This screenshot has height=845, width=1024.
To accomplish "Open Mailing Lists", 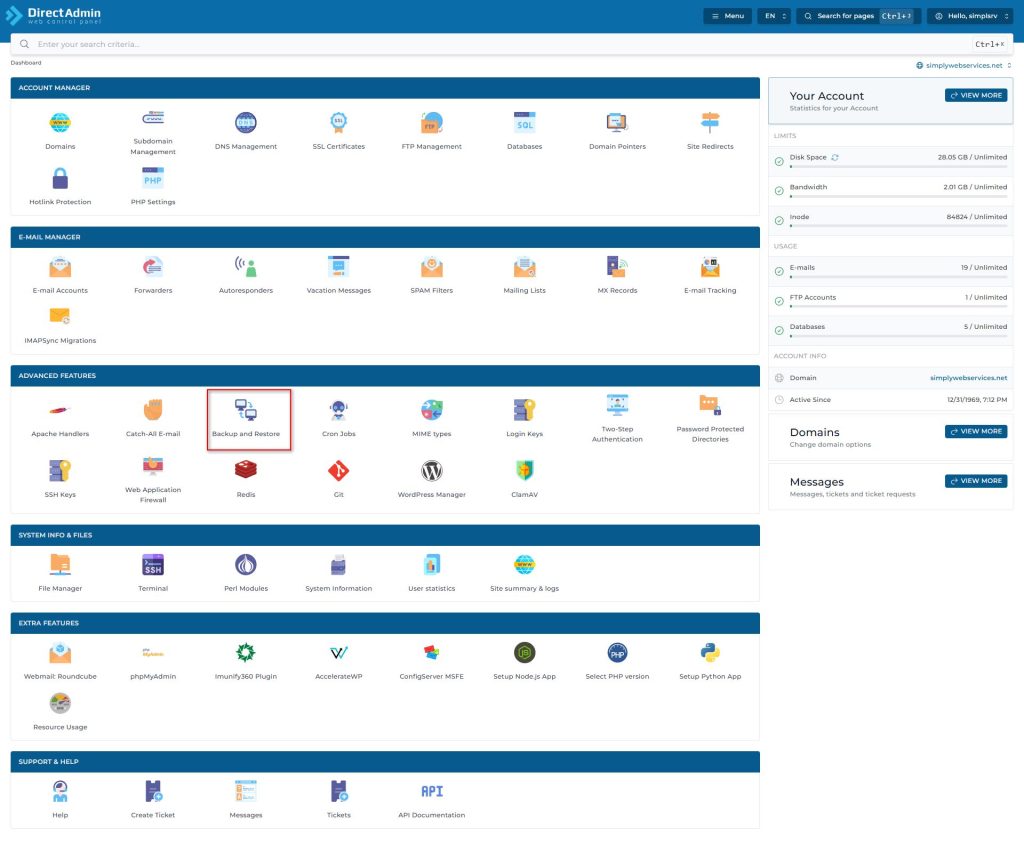I will [524, 275].
